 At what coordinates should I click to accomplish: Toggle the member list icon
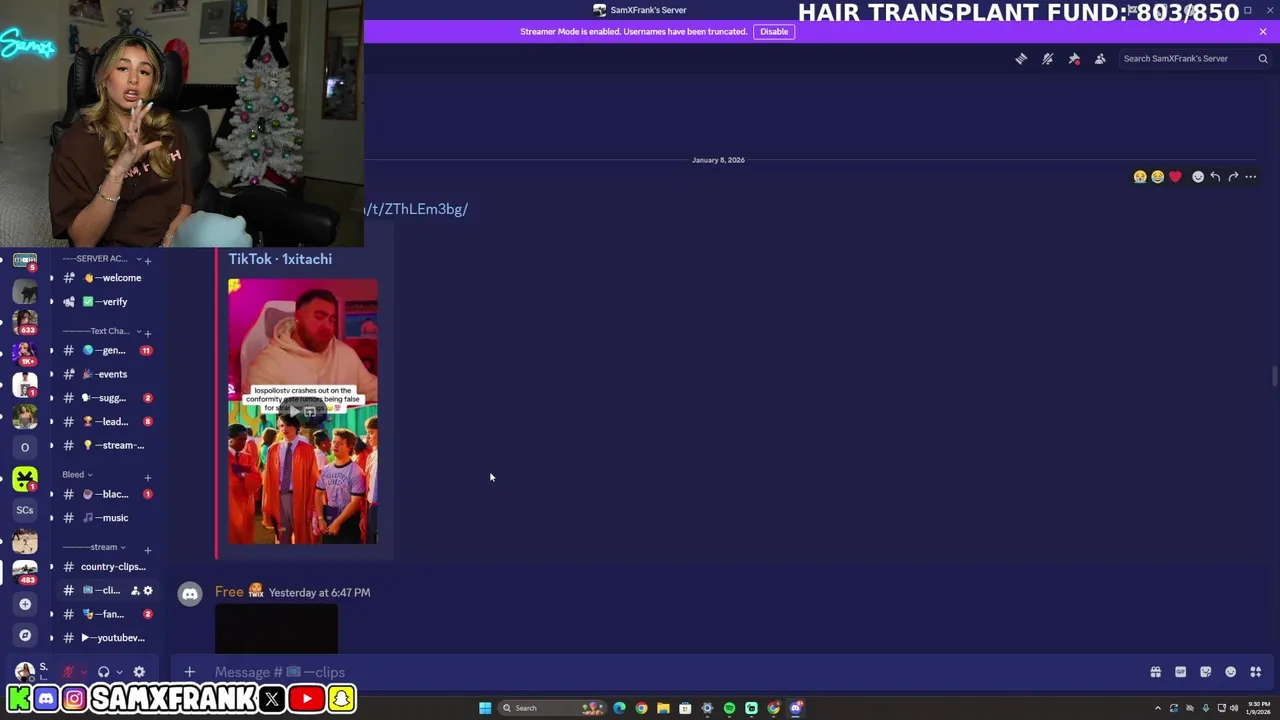[1100, 59]
